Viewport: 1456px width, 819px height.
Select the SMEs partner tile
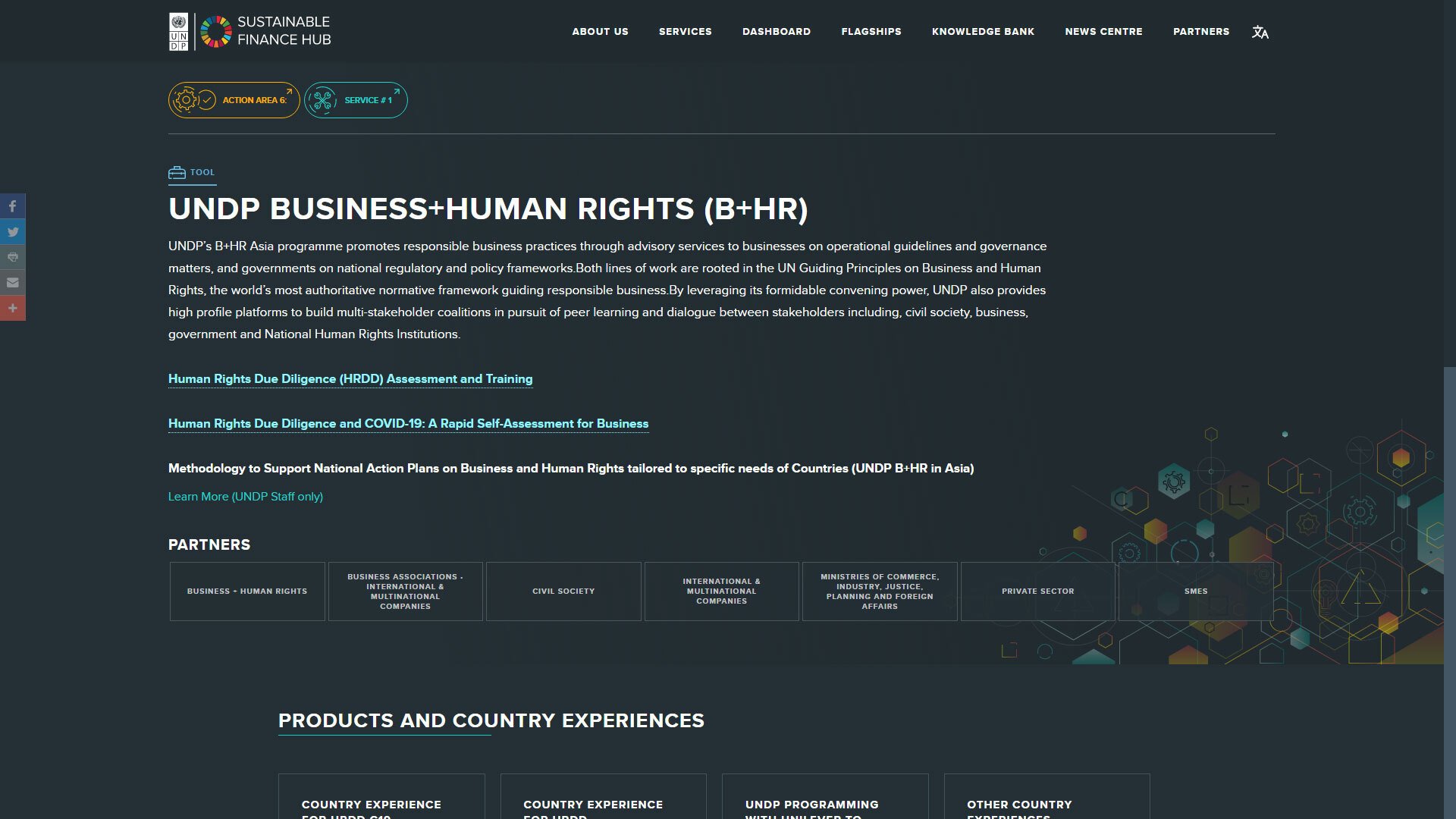(1196, 591)
